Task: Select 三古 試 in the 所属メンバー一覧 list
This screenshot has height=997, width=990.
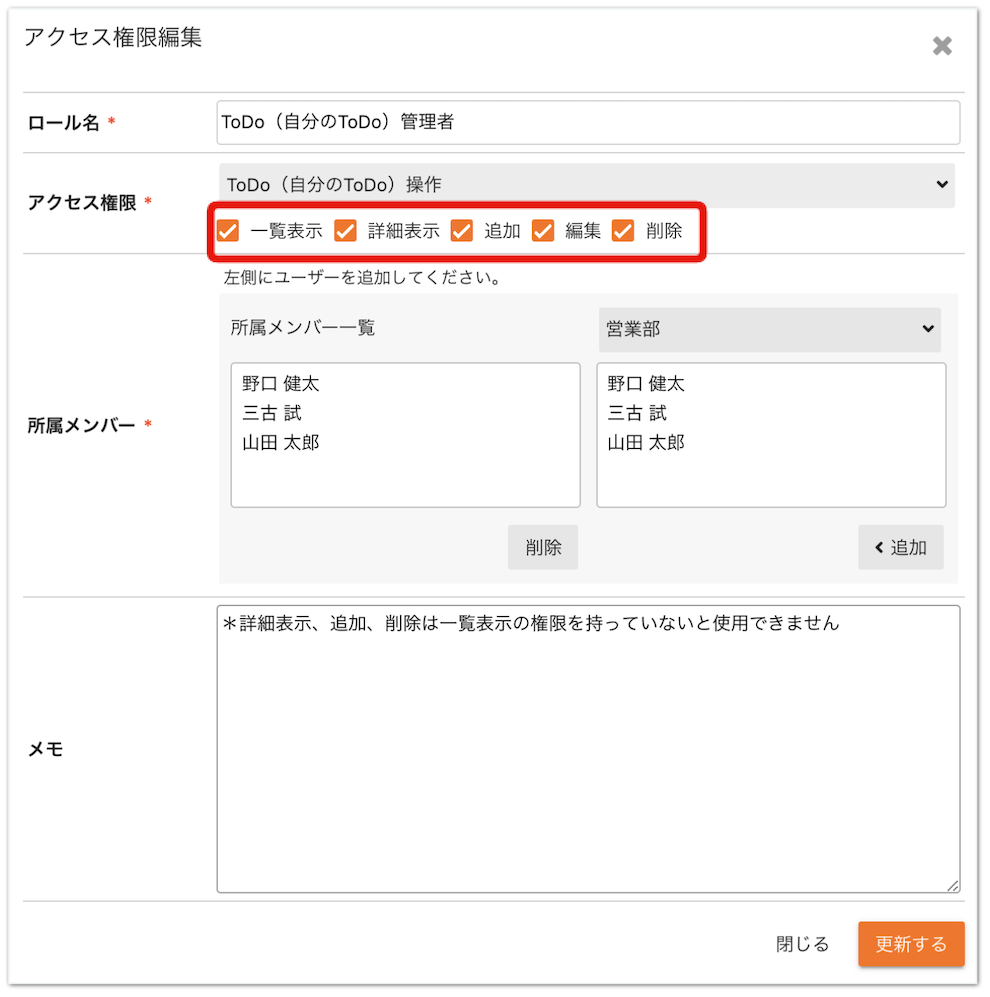Action: point(272,413)
